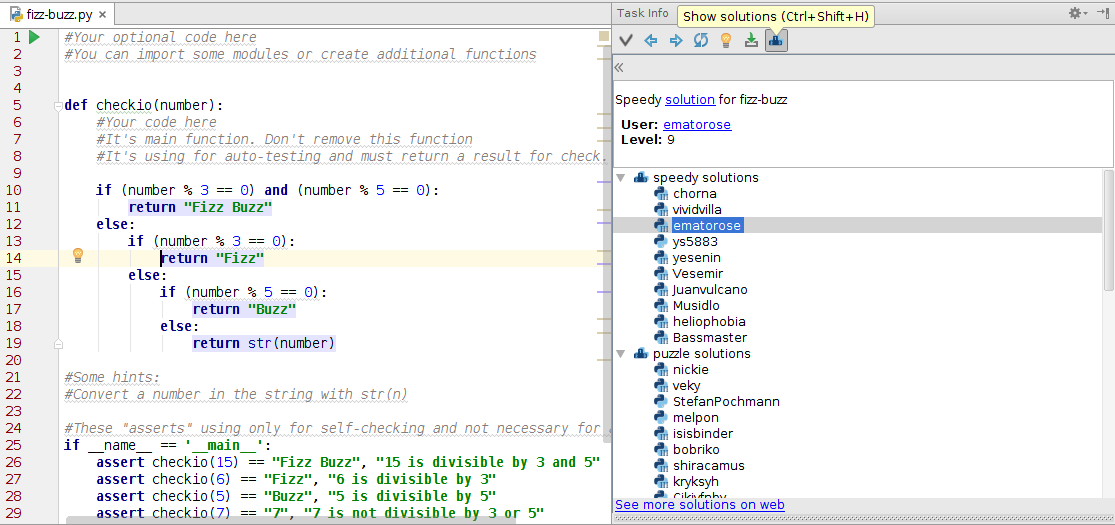The height and width of the screenshot is (525, 1115).
Task: Click the editor horizontal scrollbar
Action: coord(292,520)
